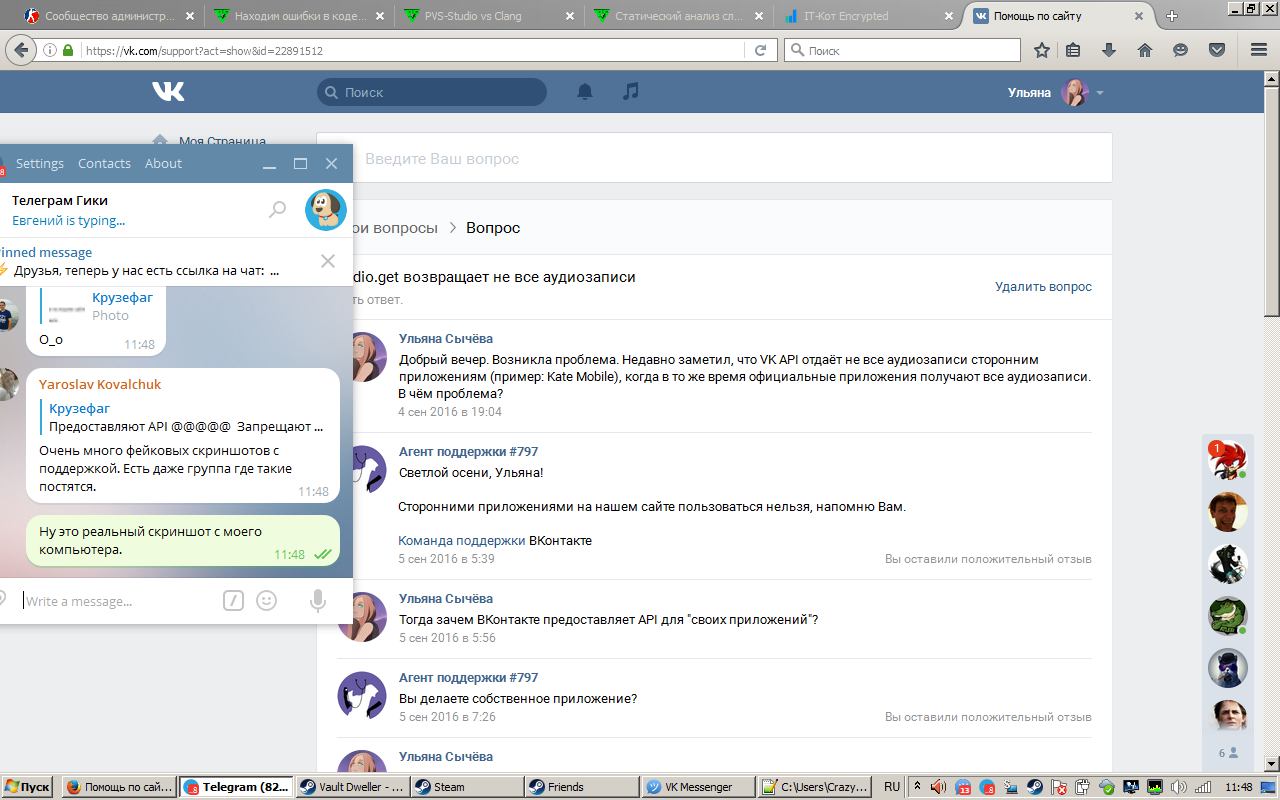Viewport: 1280px width, 800px height.
Task: Switch to IT-Кот Encrypted tab
Action: point(869,16)
